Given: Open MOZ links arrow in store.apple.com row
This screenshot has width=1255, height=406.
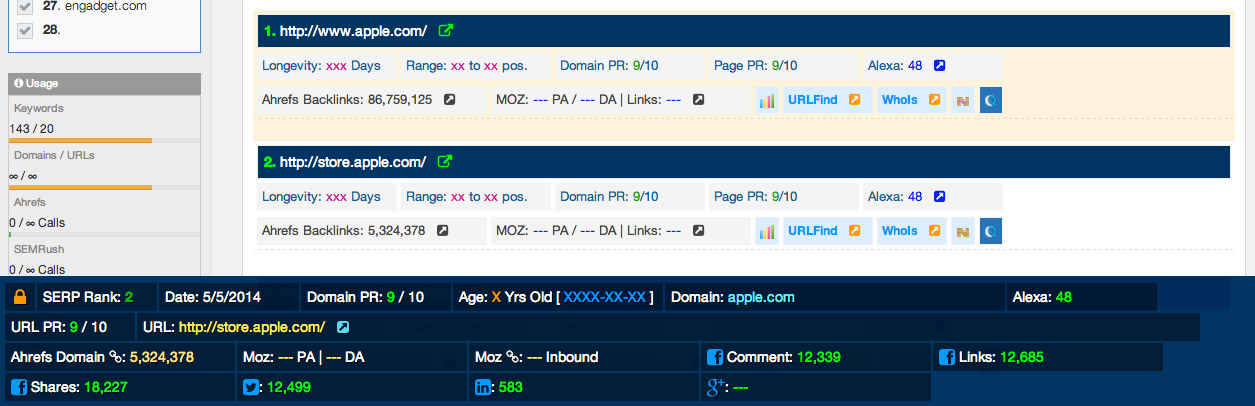Looking at the screenshot, I should point(699,231).
